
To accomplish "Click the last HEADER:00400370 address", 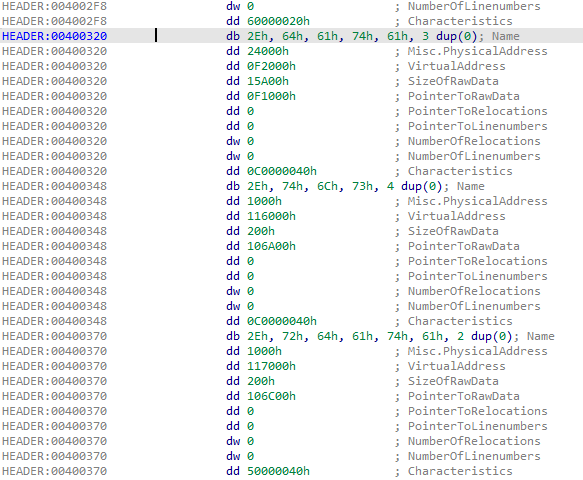I will [x=55, y=471].
